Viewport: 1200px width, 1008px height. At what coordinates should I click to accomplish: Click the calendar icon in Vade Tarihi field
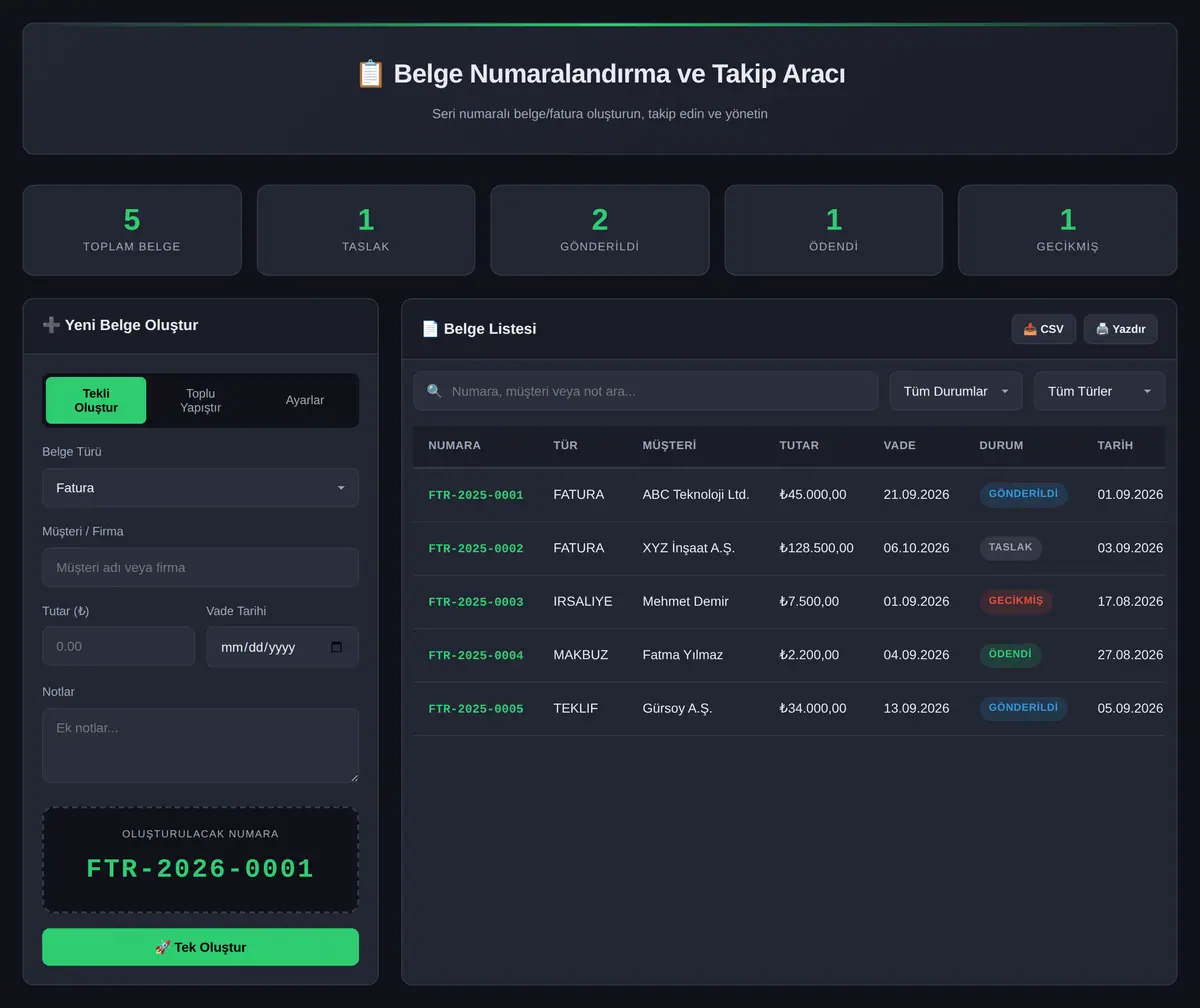[x=336, y=647]
